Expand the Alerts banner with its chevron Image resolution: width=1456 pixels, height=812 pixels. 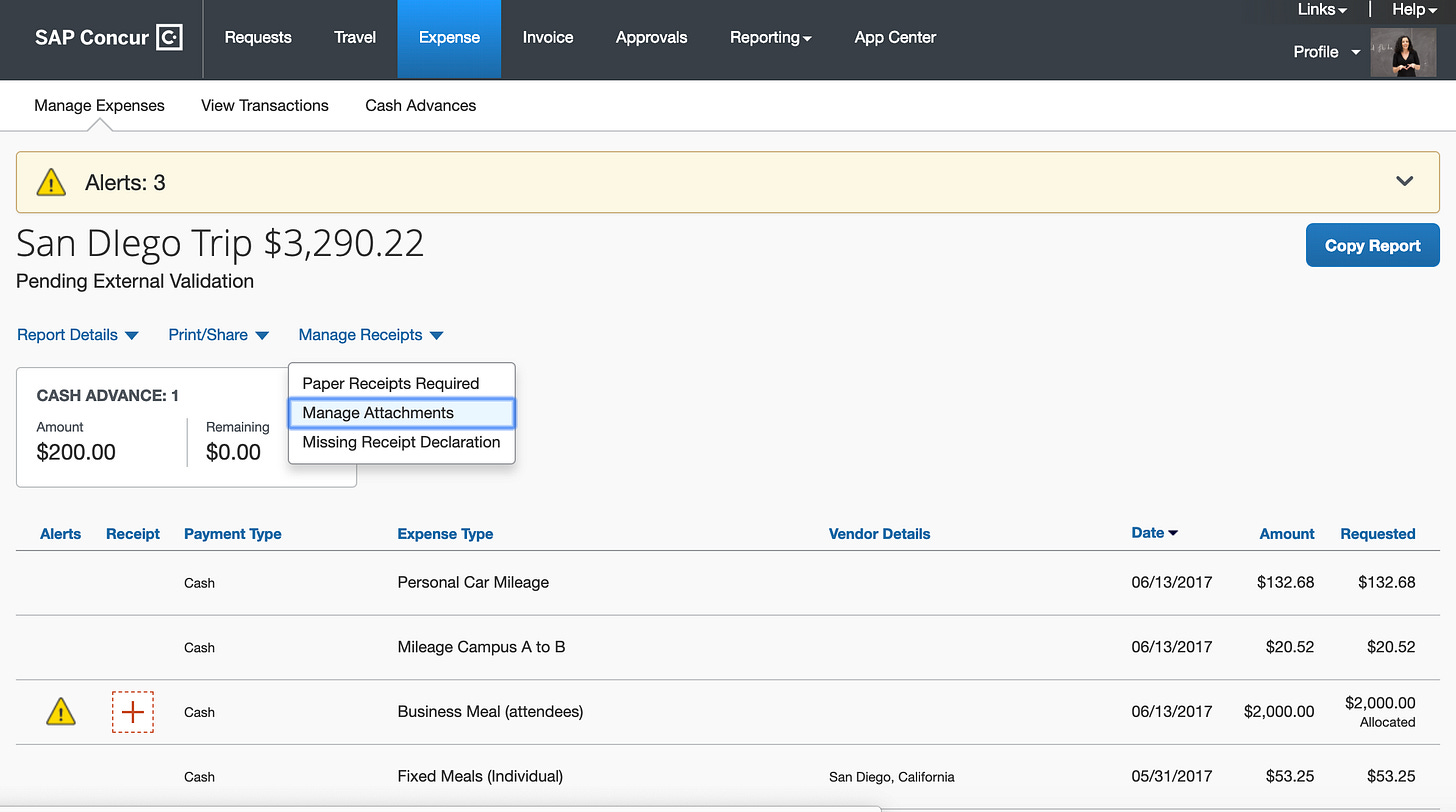pos(1404,181)
